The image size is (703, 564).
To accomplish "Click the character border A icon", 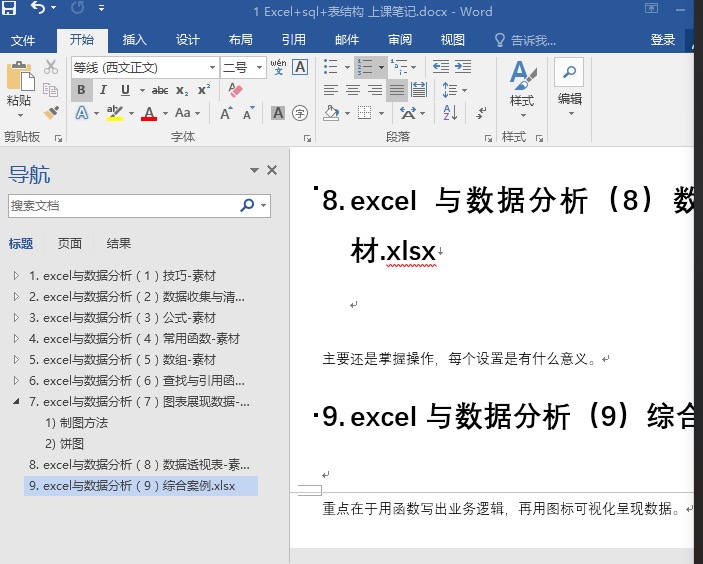I will point(300,67).
